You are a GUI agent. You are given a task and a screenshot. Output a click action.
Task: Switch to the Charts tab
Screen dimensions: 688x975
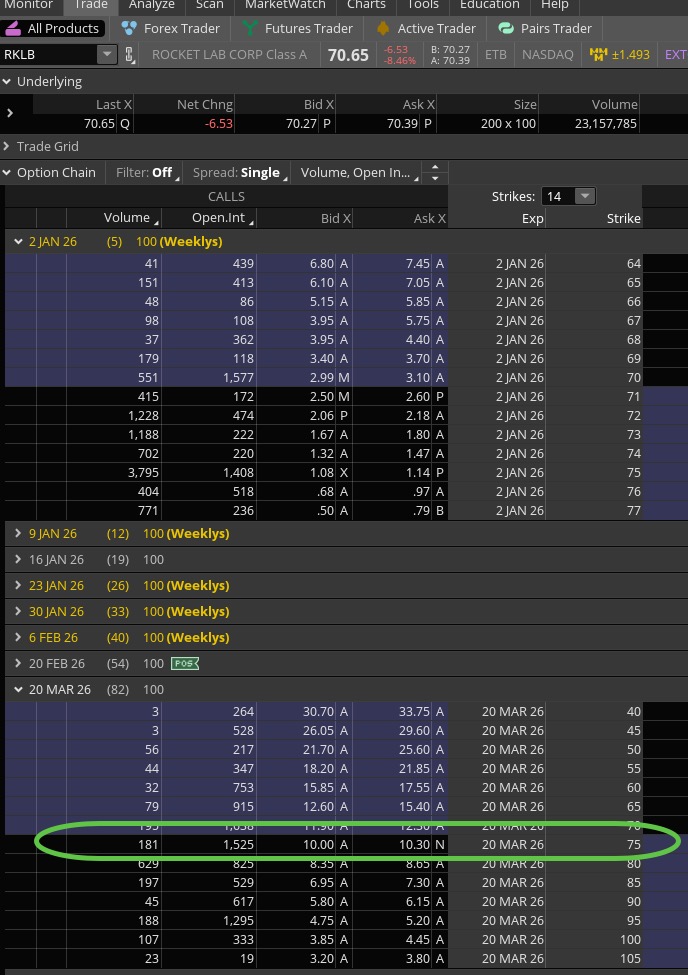366,5
